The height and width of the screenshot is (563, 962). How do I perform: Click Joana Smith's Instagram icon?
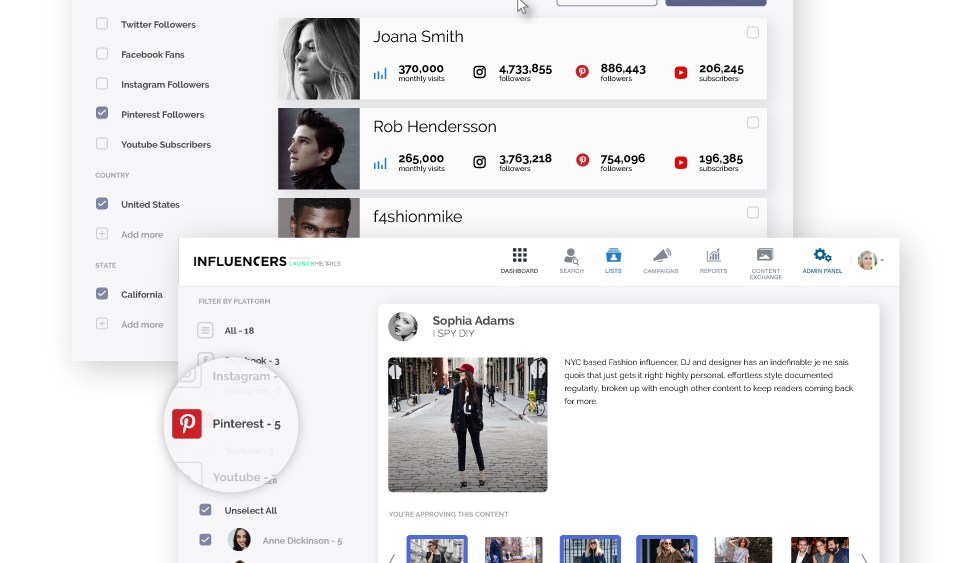(479, 72)
